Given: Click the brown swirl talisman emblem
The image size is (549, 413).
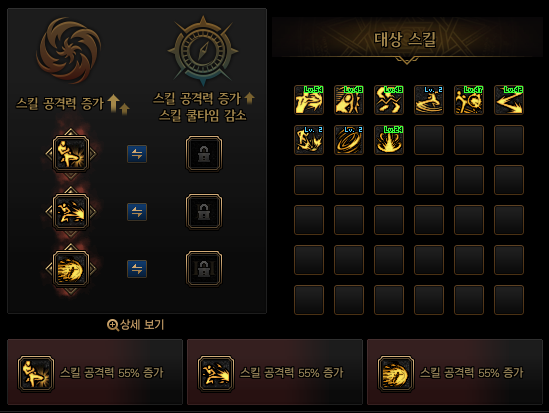Looking at the screenshot, I should click(x=69, y=50).
